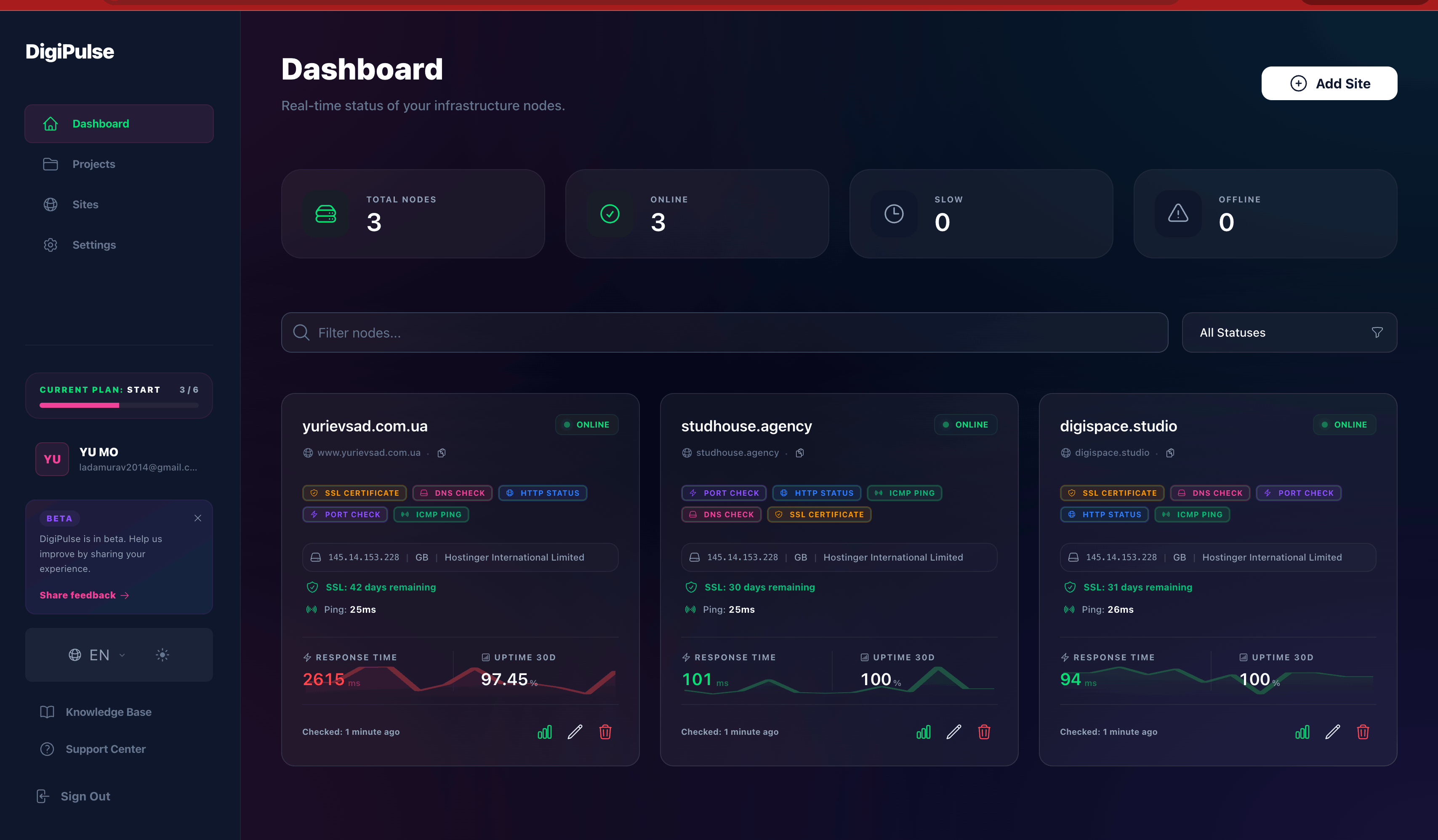Click ICMP PING tag on yurievsad.com.ua
The image size is (1438, 840).
click(431, 514)
